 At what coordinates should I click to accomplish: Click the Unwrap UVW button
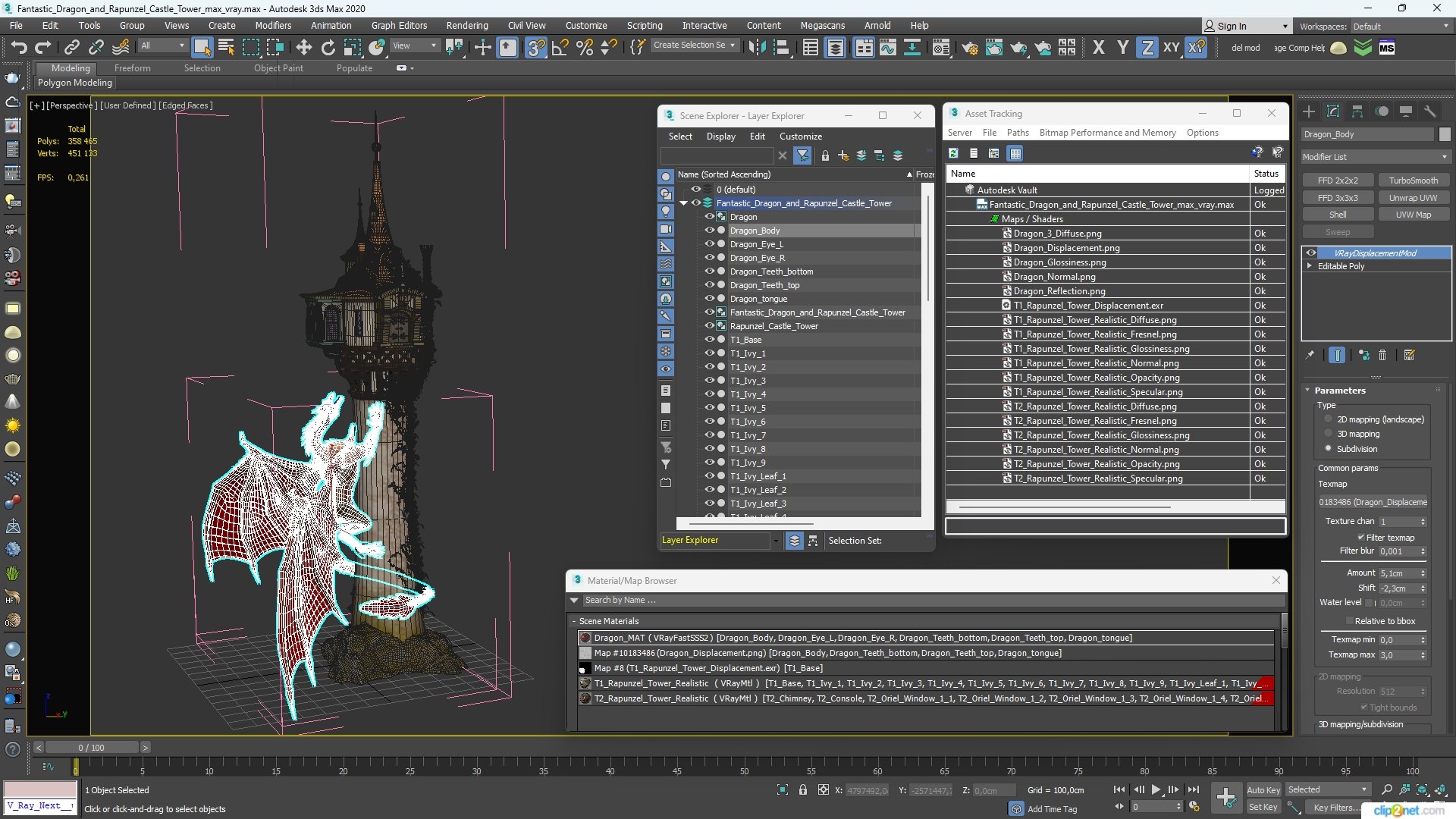pyautogui.click(x=1413, y=197)
